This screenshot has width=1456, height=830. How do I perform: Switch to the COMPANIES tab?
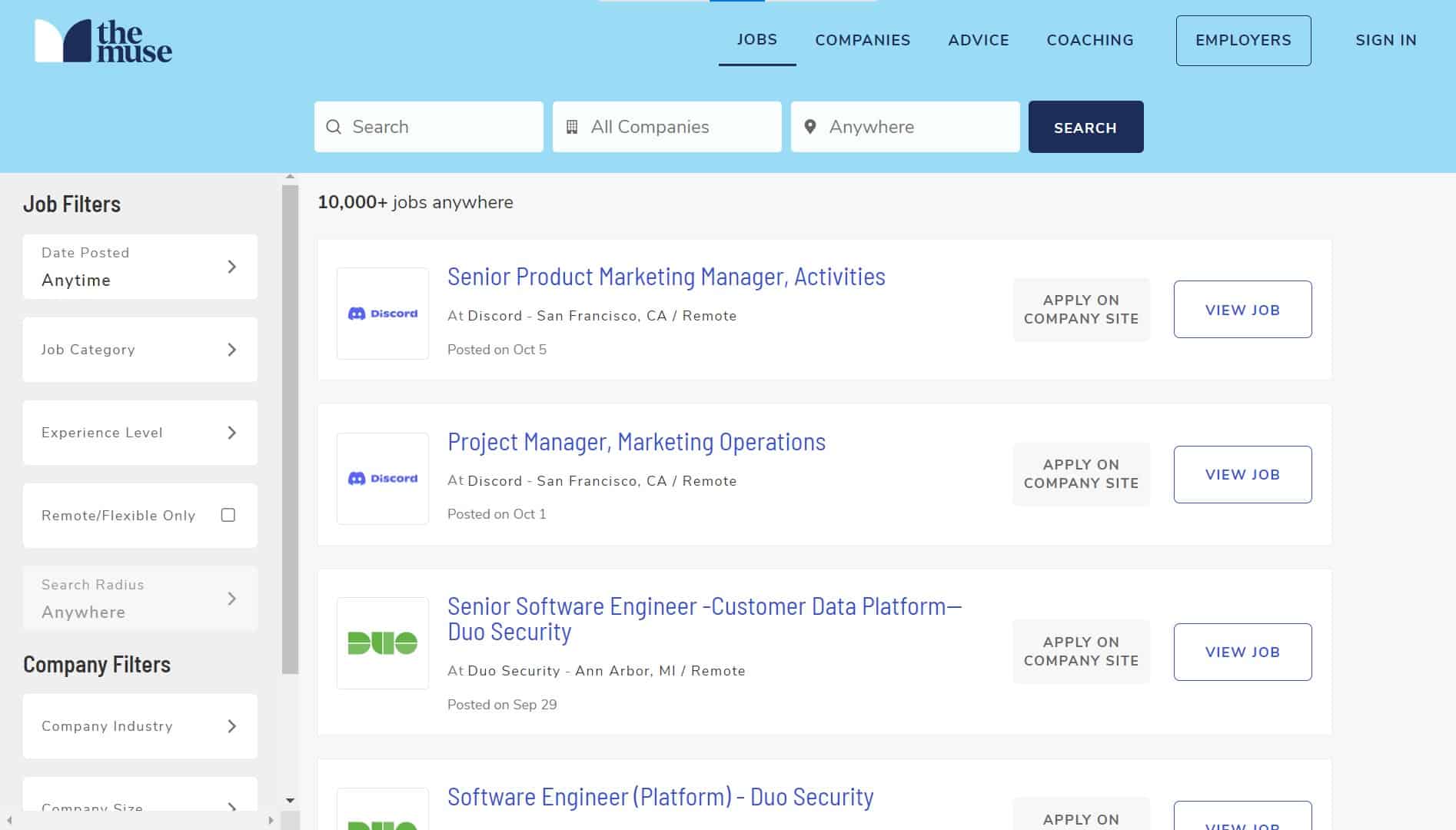pyautogui.click(x=863, y=40)
